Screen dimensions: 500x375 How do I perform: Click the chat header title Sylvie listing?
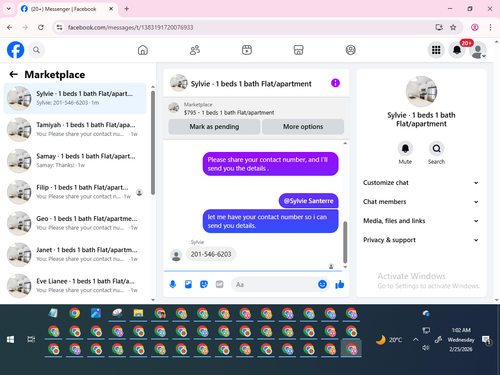(x=251, y=84)
